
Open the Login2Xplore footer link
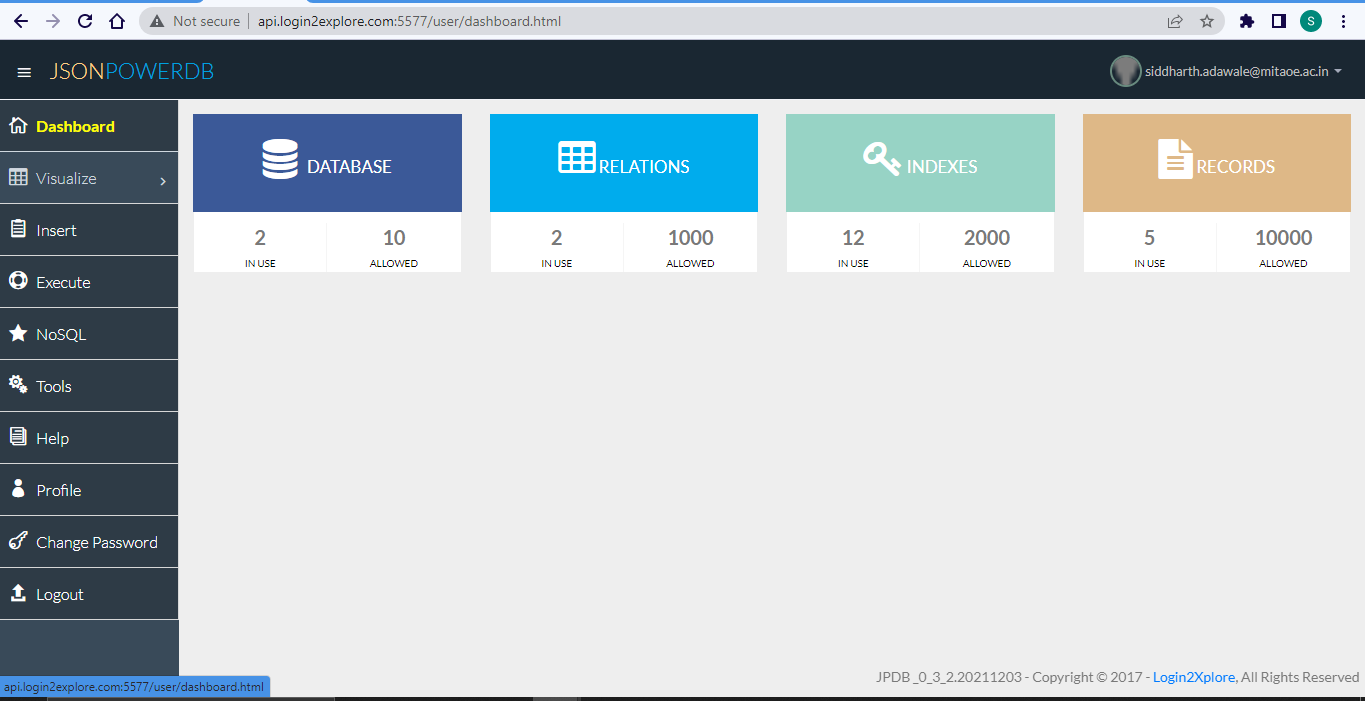point(1194,677)
